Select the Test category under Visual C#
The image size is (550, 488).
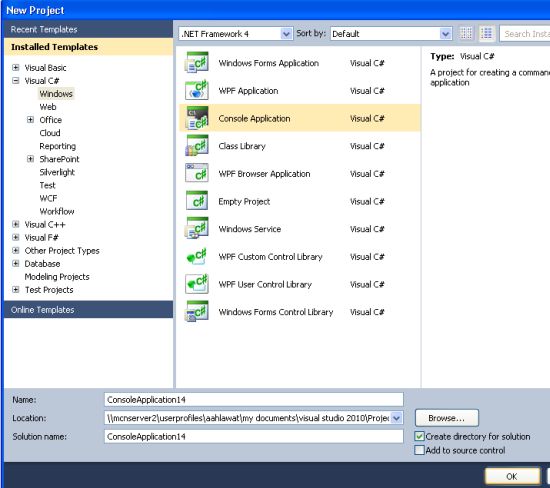click(47, 185)
